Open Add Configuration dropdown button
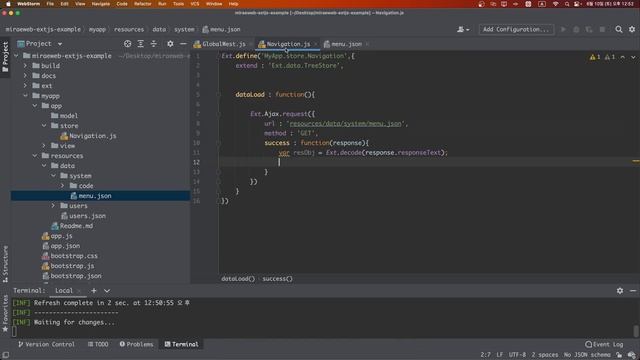The height and width of the screenshot is (360, 640). pyautogui.click(x=516, y=29)
